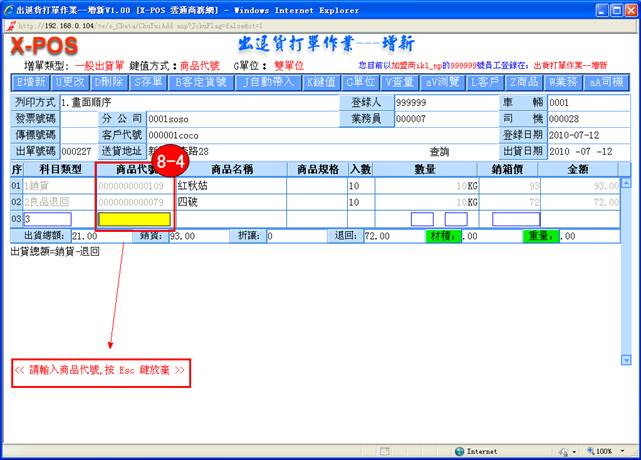Click the E增新 toolbar button
The image size is (641, 460).
(x=31, y=82)
